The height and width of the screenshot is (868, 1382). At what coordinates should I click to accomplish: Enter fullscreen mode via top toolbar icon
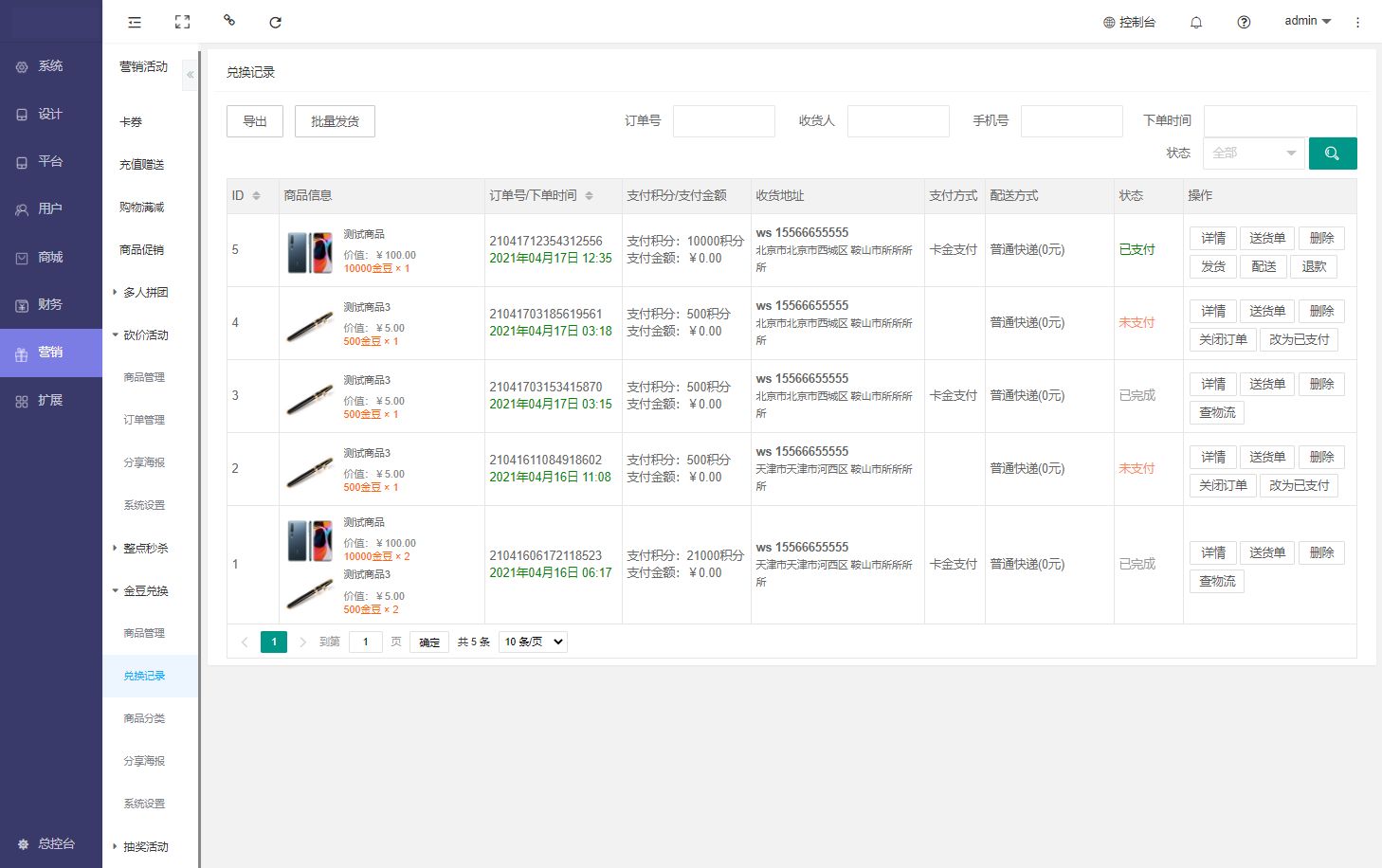[182, 22]
